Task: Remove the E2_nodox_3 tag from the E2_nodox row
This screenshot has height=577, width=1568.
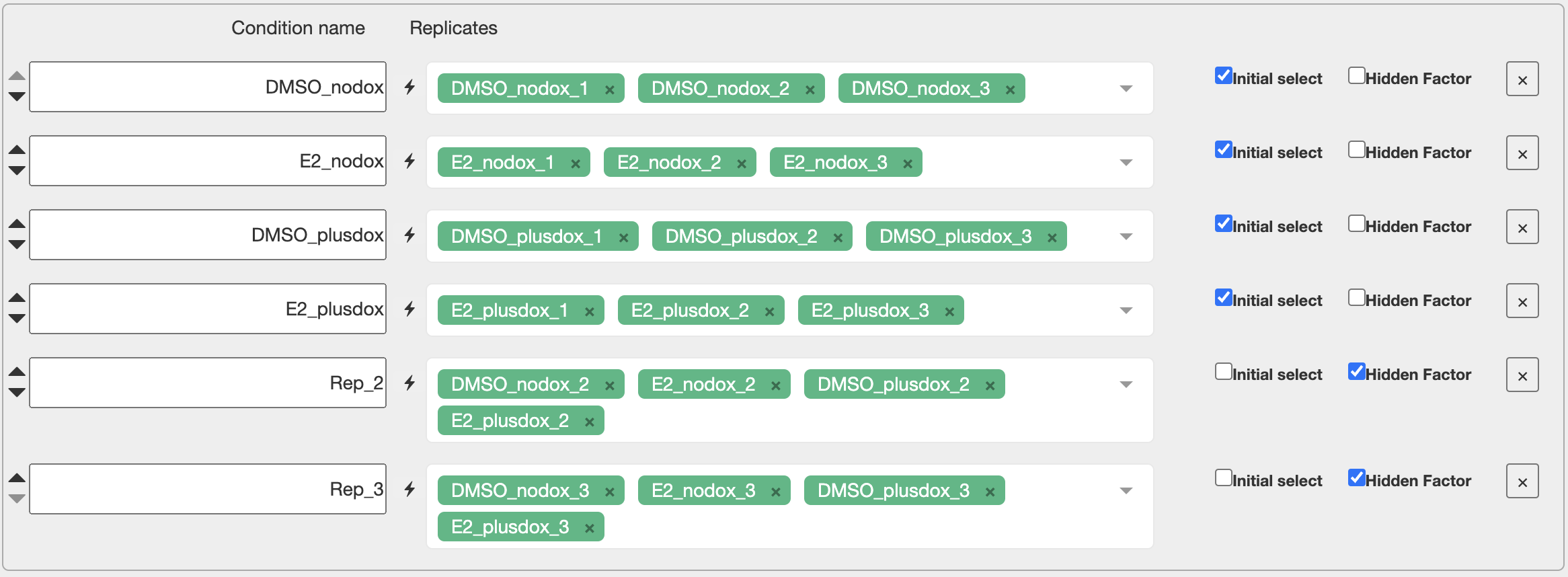Action: pyautogui.click(x=908, y=163)
